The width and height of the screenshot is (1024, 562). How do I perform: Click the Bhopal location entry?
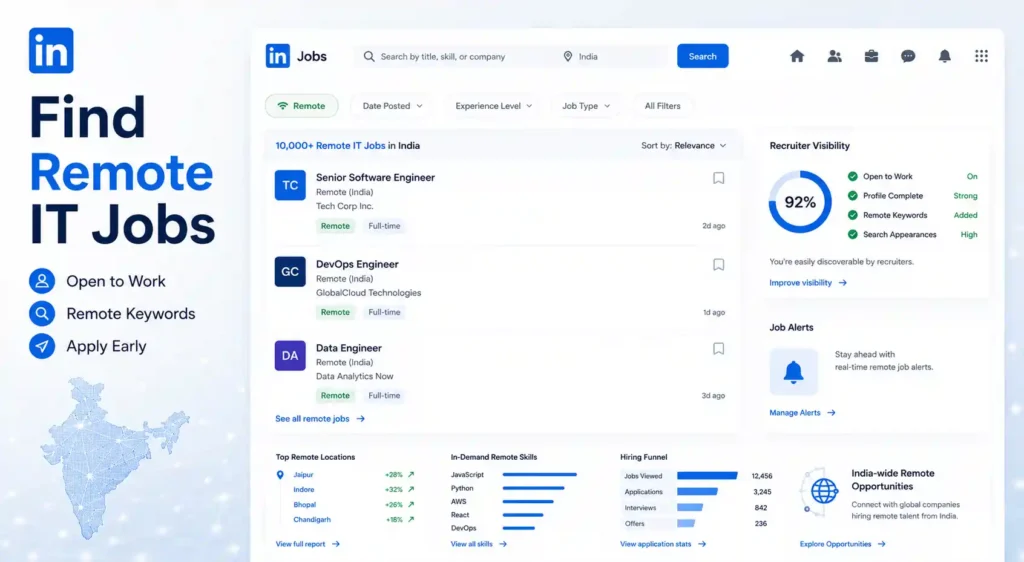tap(304, 505)
